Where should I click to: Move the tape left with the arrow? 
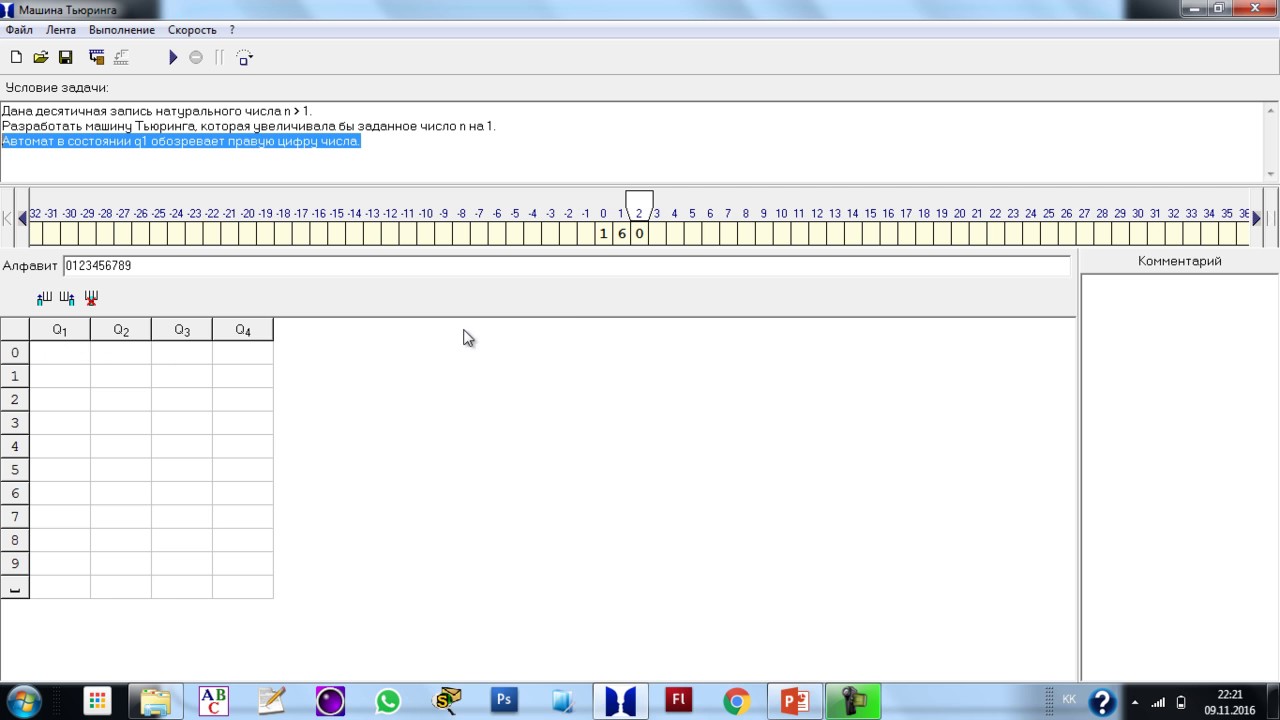tap(22, 218)
